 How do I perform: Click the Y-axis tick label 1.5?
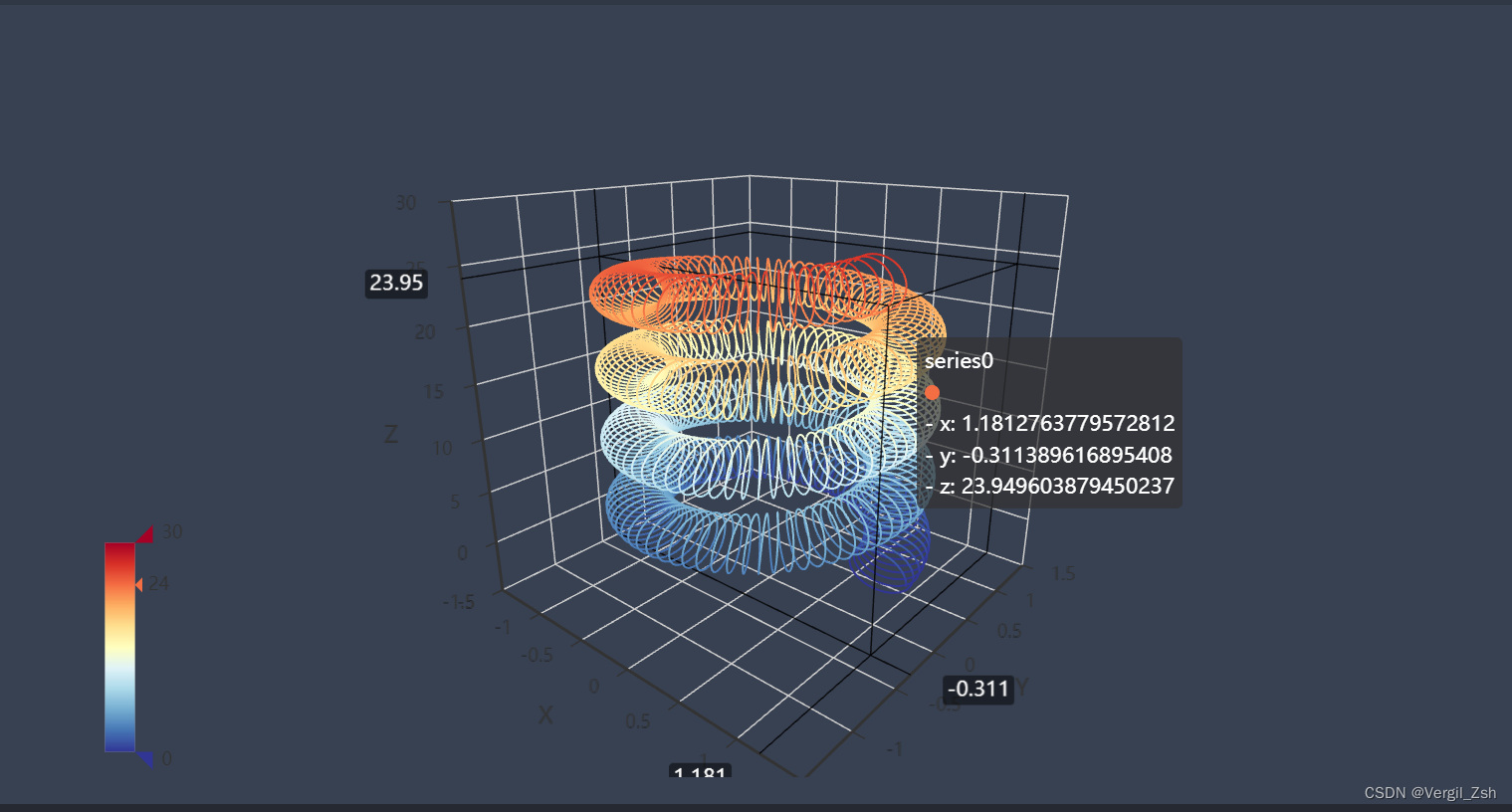pos(1063,573)
